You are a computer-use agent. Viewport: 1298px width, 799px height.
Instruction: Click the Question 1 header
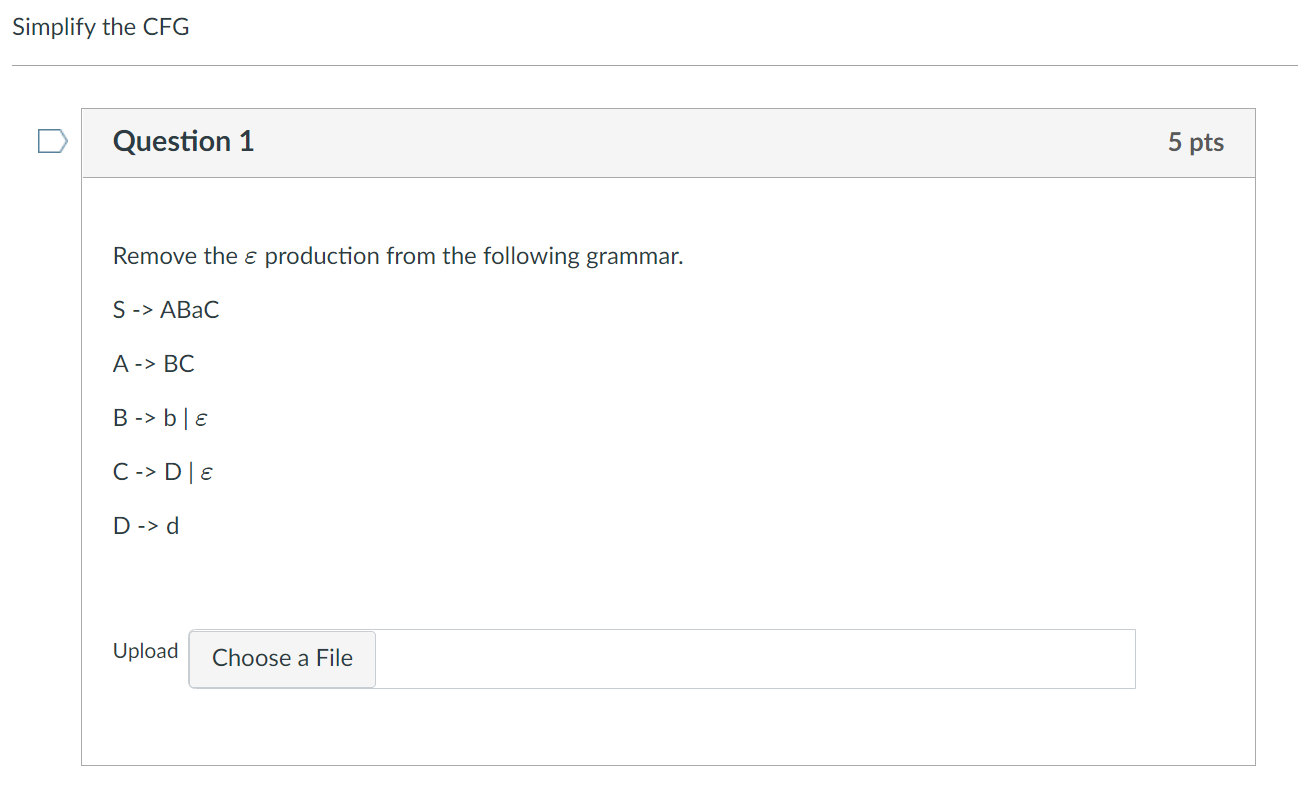point(183,141)
